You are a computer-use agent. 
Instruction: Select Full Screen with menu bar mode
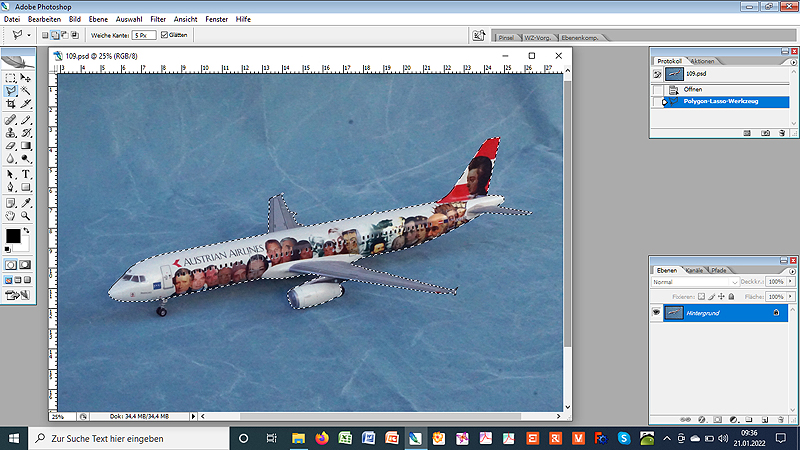(x=18, y=280)
